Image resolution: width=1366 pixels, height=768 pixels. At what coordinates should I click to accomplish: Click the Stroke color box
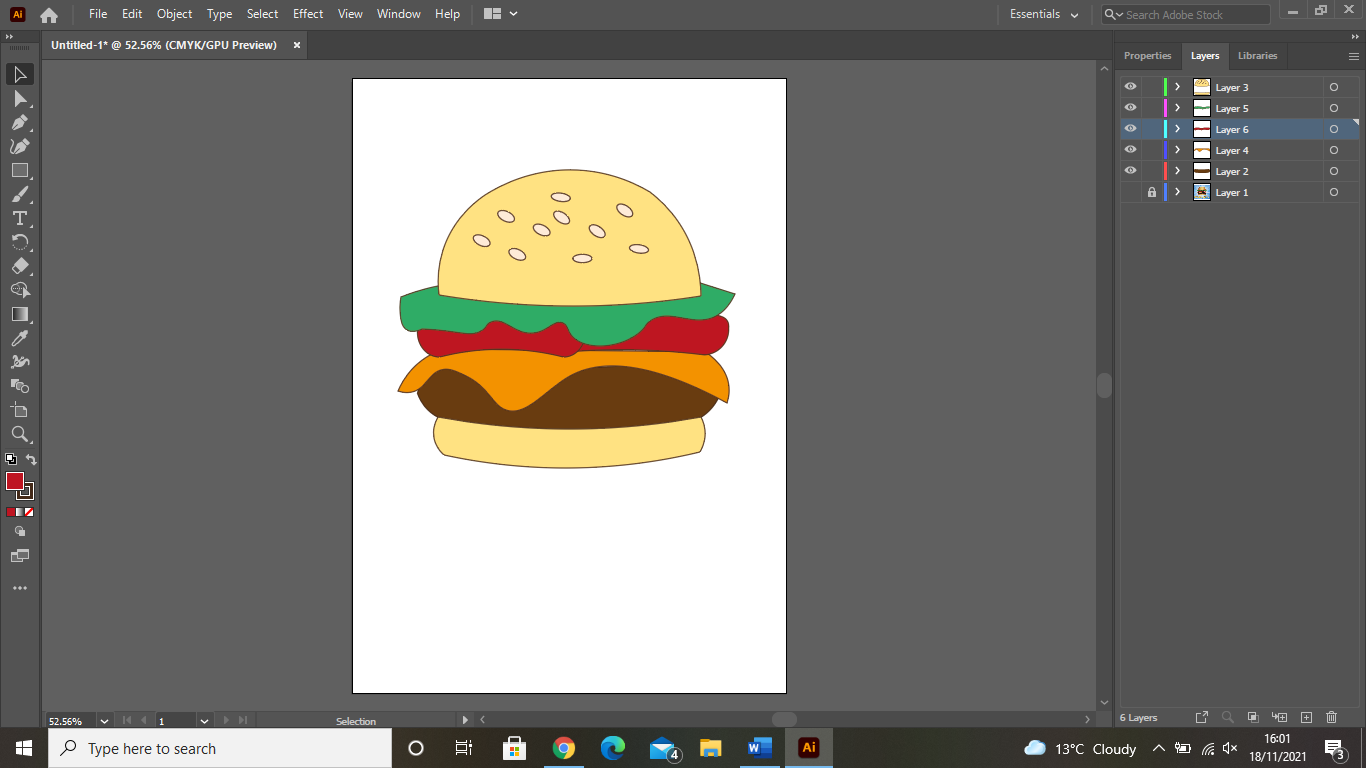click(x=27, y=491)
